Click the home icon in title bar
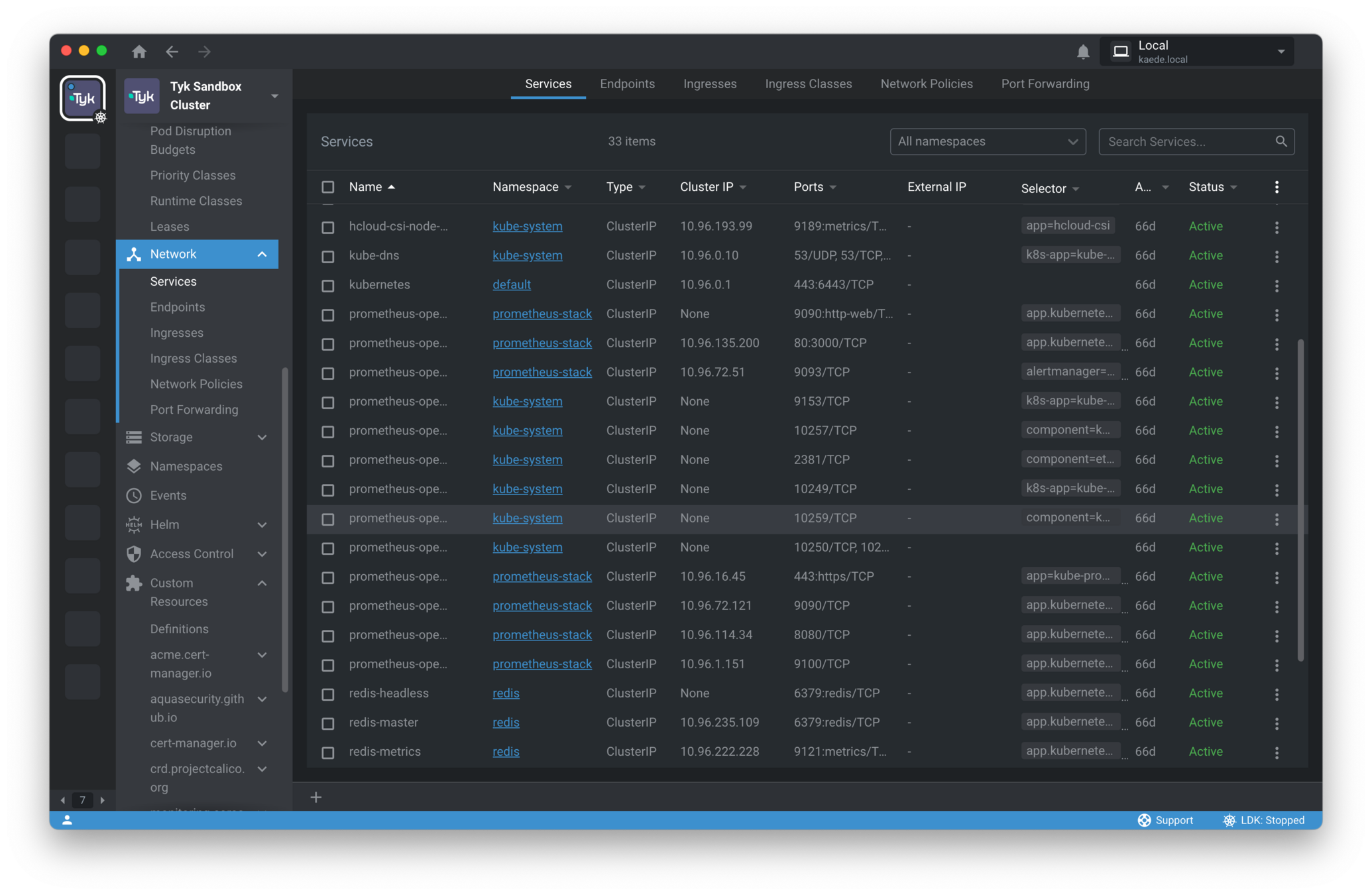 click(x=139, y=52)
